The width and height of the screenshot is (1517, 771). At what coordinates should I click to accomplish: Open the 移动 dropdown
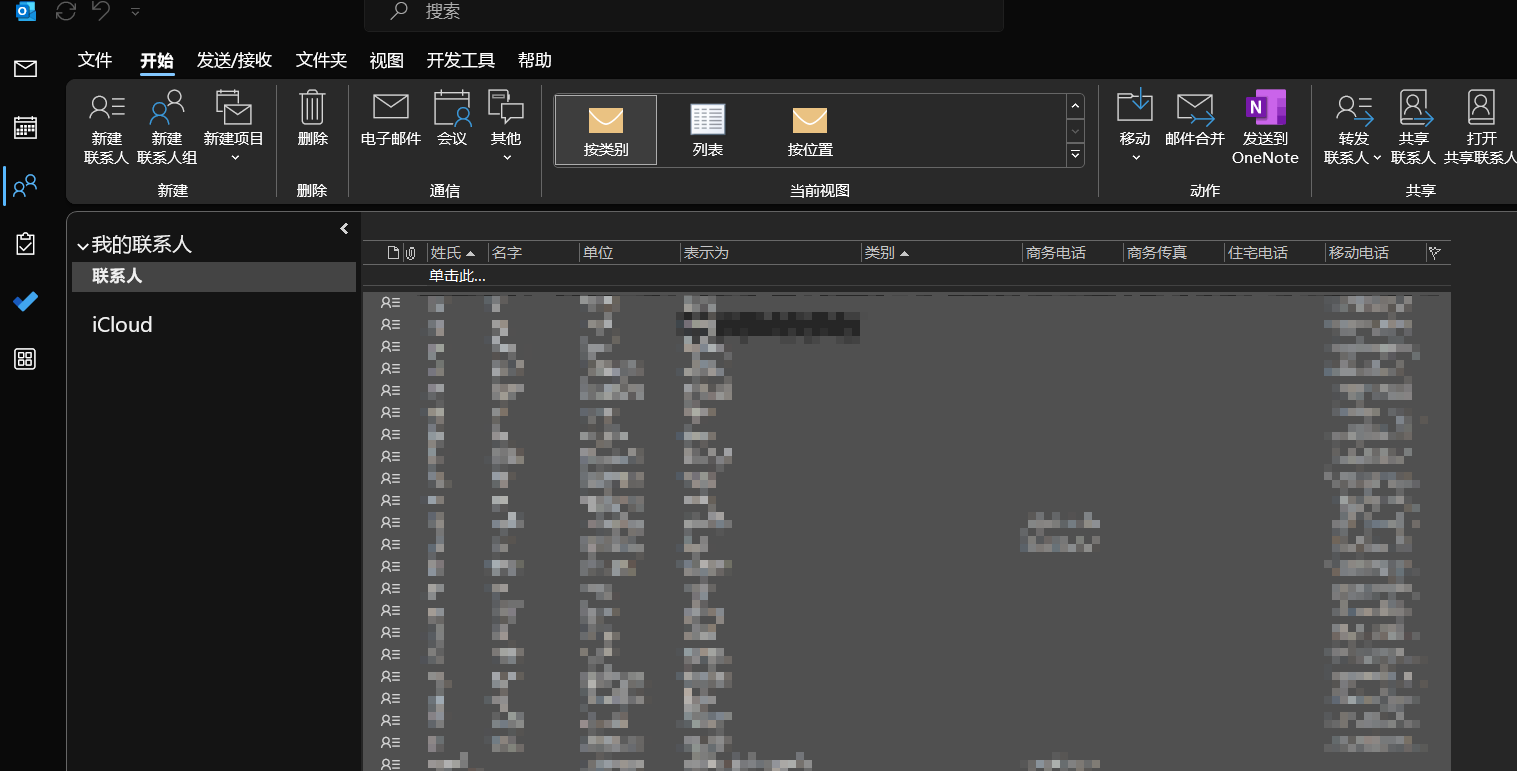(x=1135, y=126)
